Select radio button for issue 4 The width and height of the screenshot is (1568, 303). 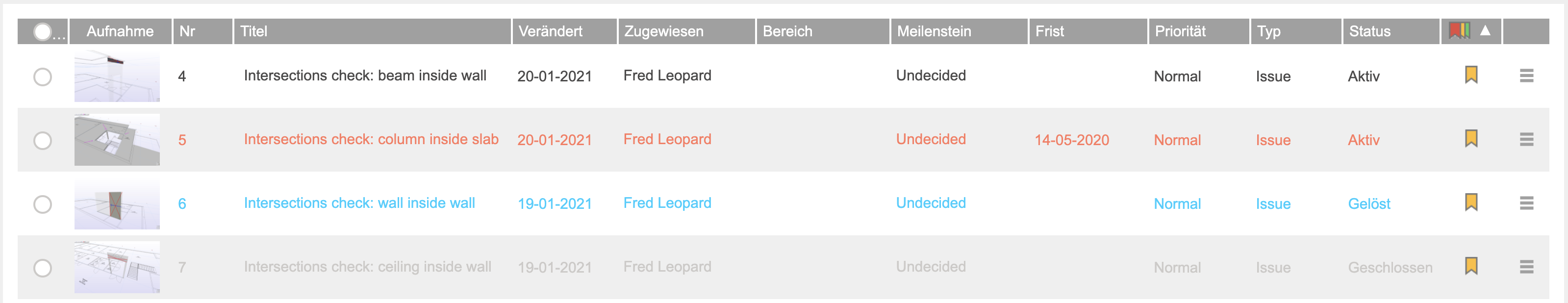[x=43, y=76]
